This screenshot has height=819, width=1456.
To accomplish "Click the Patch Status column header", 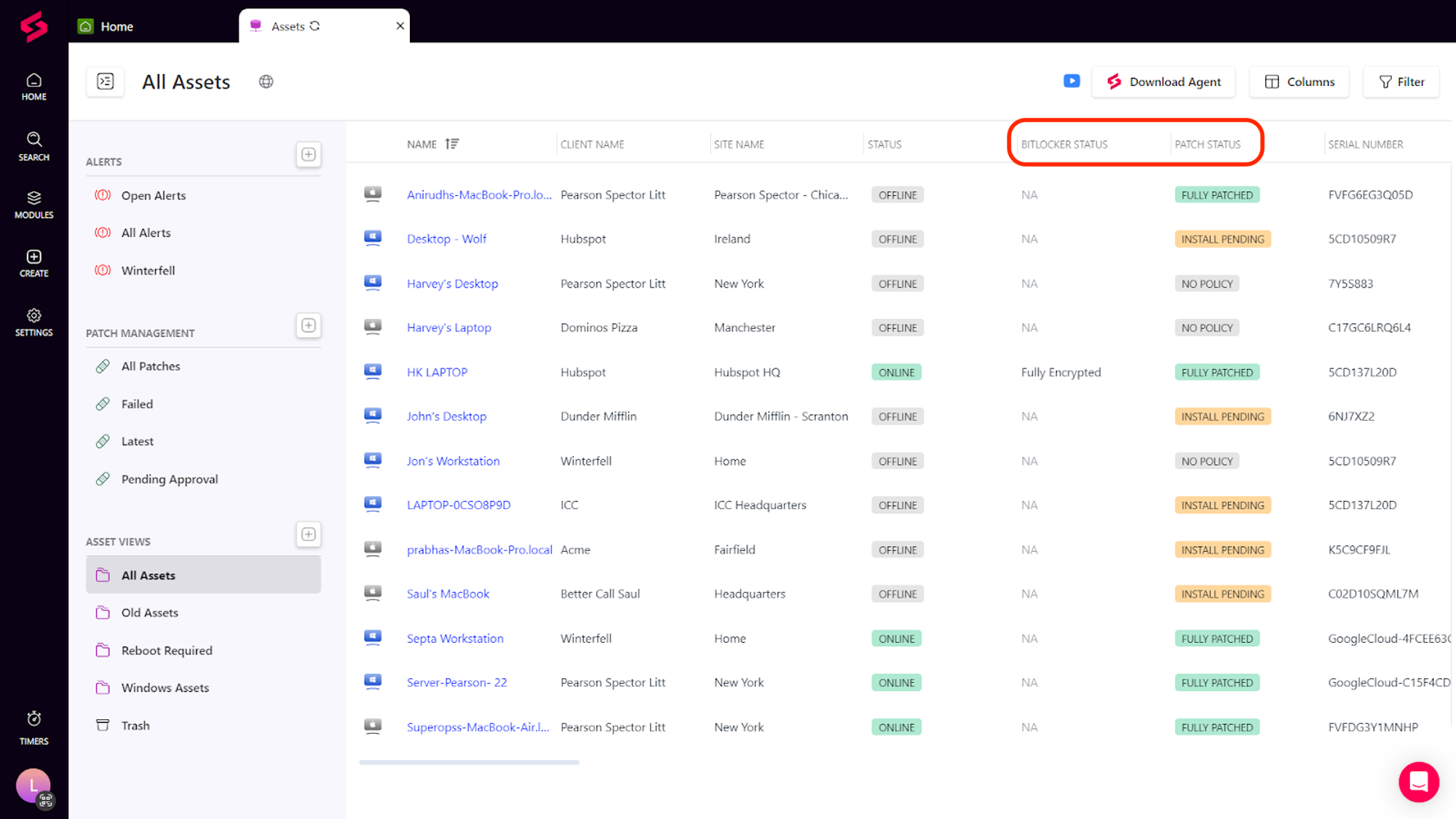I will [1207, 144].
